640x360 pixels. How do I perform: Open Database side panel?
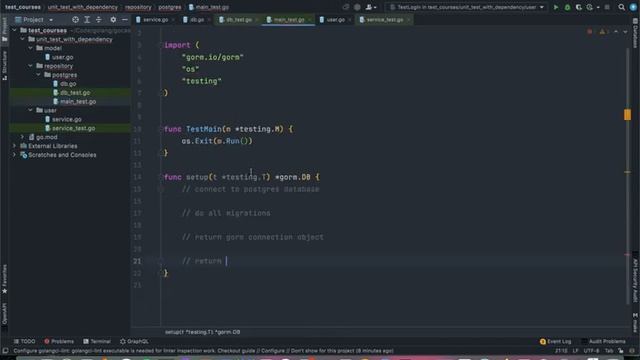(x=635, y=33)
